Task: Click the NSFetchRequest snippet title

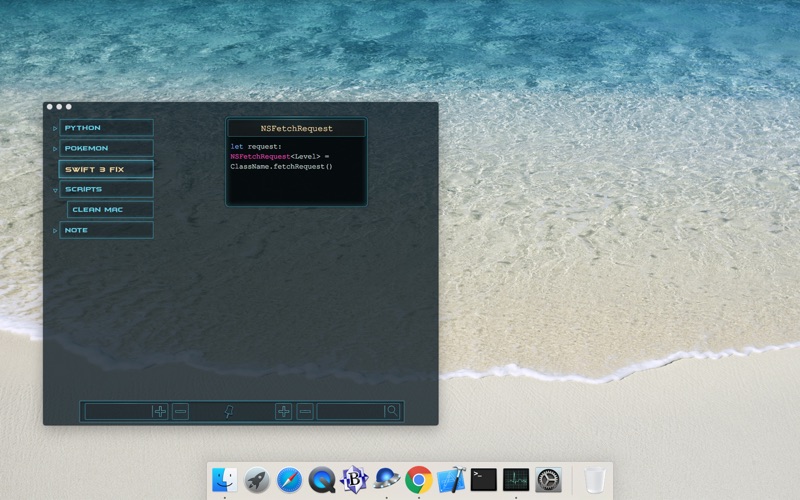Action: (296, 128)
